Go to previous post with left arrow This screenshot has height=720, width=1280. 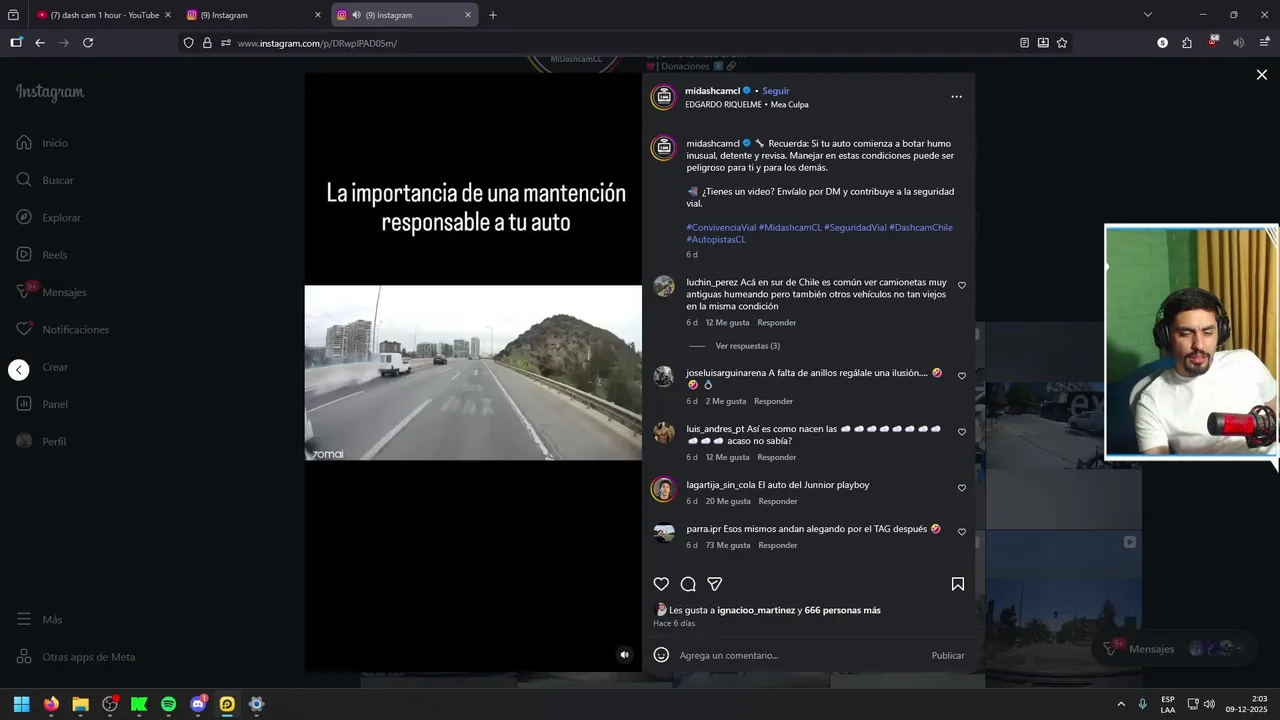click(x=19, y=370)
